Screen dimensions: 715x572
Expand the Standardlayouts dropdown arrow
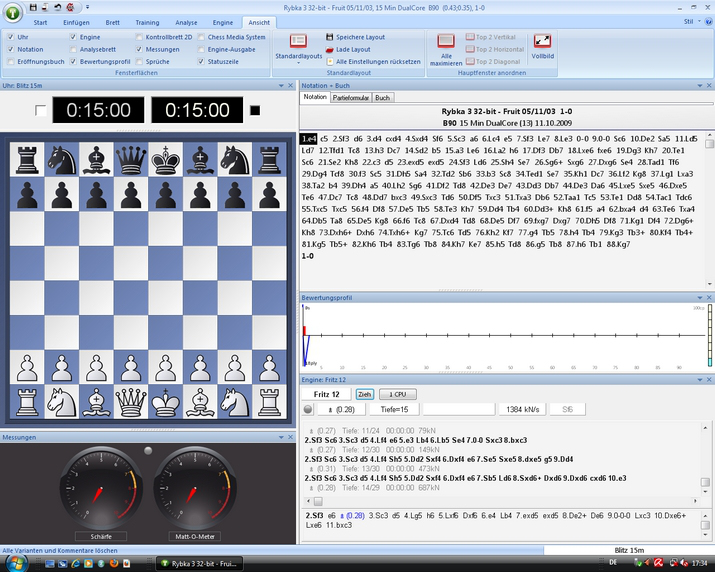298,63
